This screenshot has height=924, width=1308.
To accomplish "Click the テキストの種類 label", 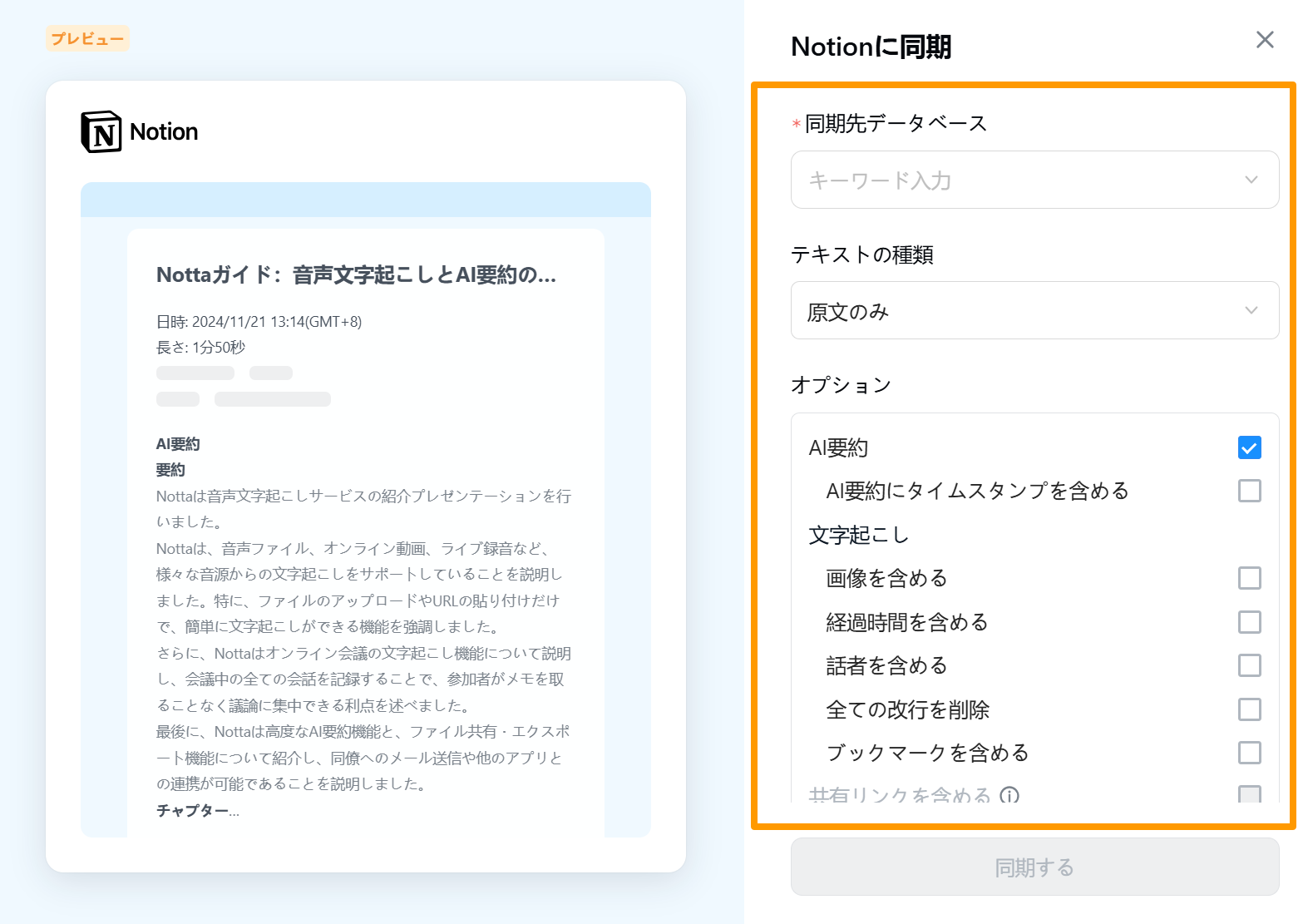I will [861, 254].
